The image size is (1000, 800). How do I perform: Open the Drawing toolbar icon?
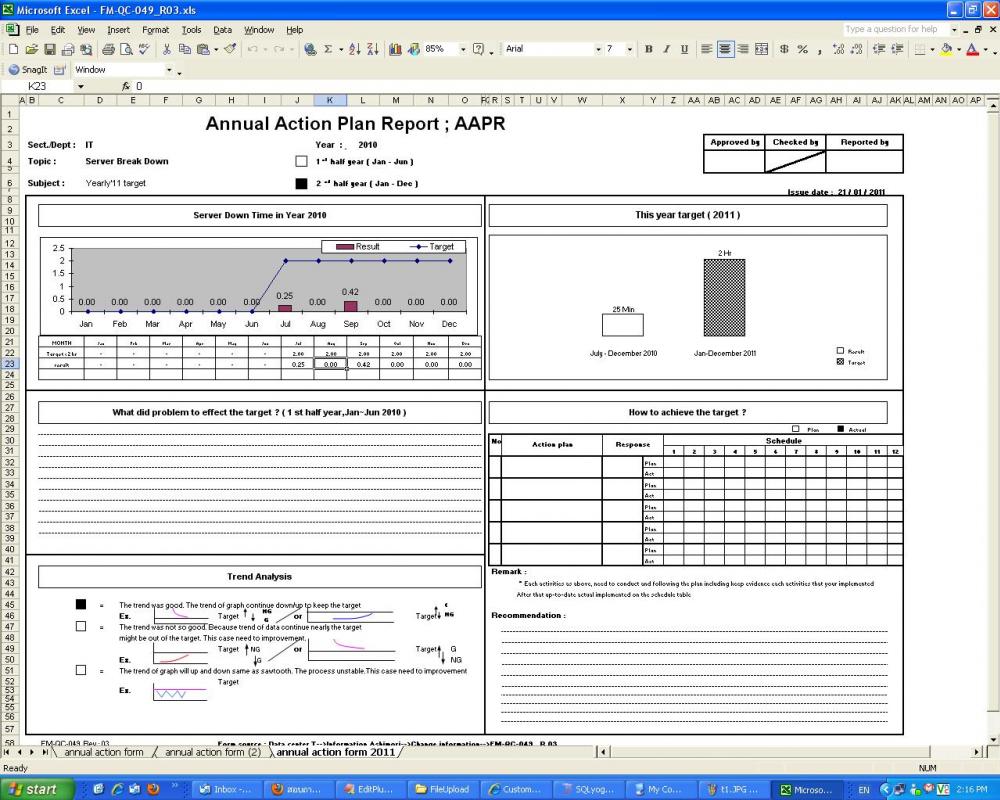pos(413,49)
